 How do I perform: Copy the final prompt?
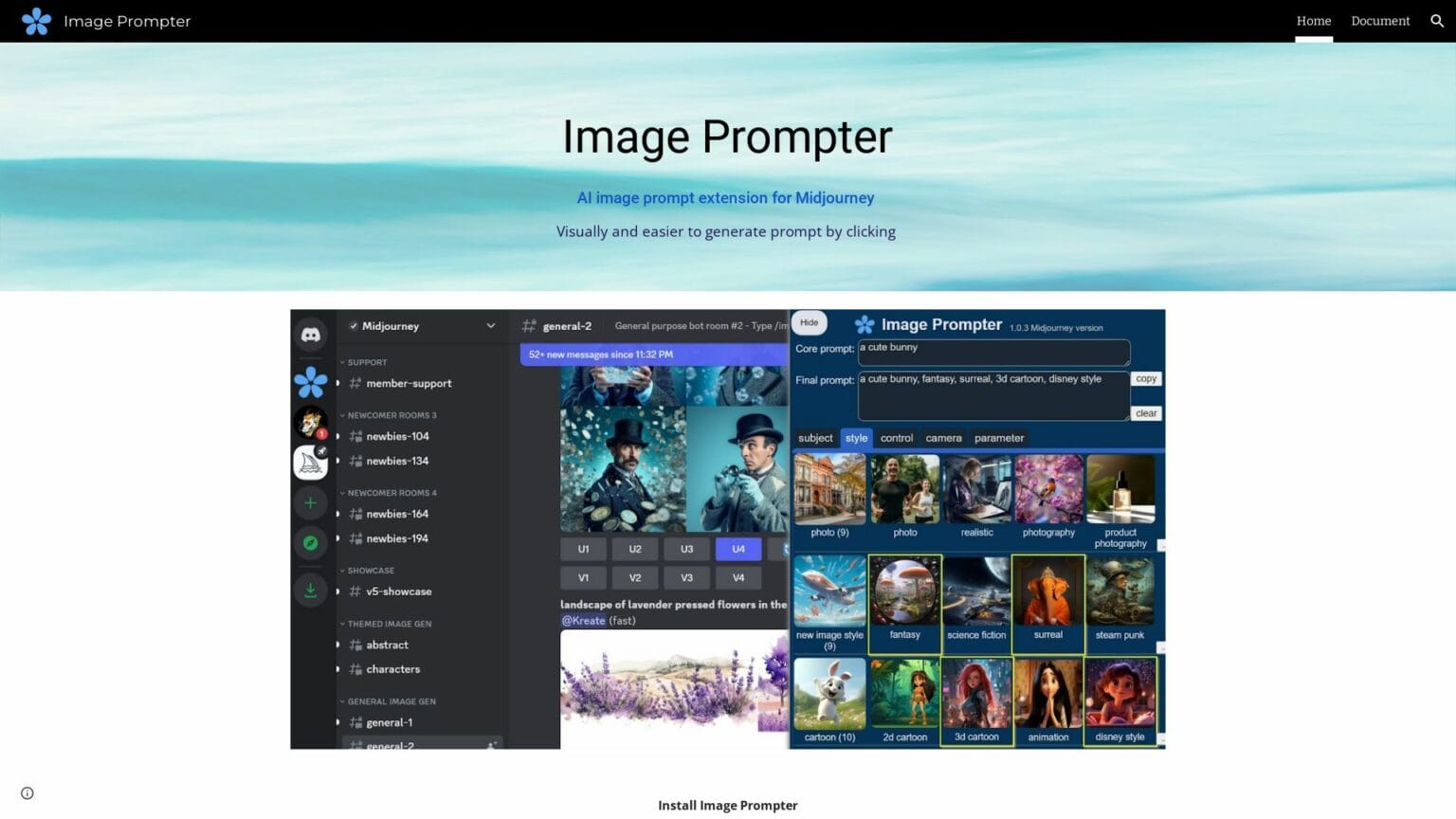tap(1145, 378)
